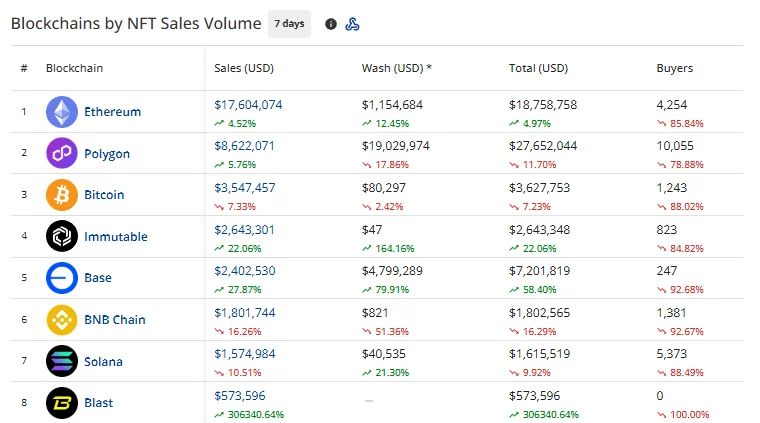
Task: Select Immutable wash change 164.16%
Action: 395,249
